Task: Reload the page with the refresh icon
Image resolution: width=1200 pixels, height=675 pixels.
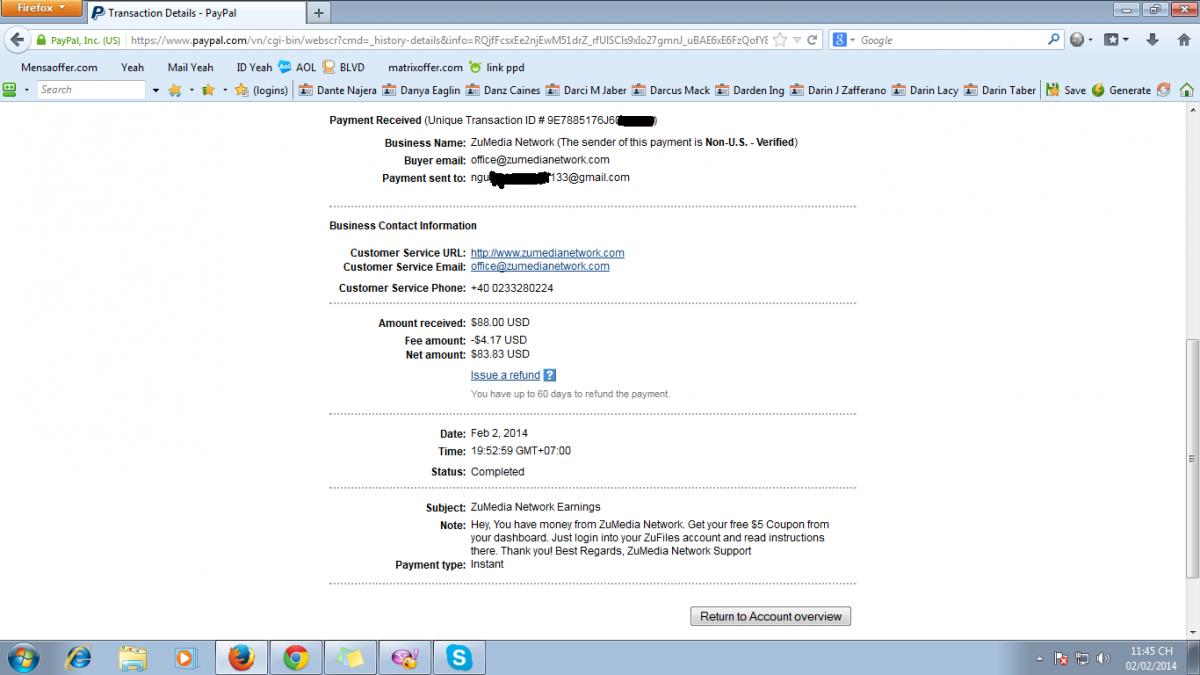Action: [812, 41]
